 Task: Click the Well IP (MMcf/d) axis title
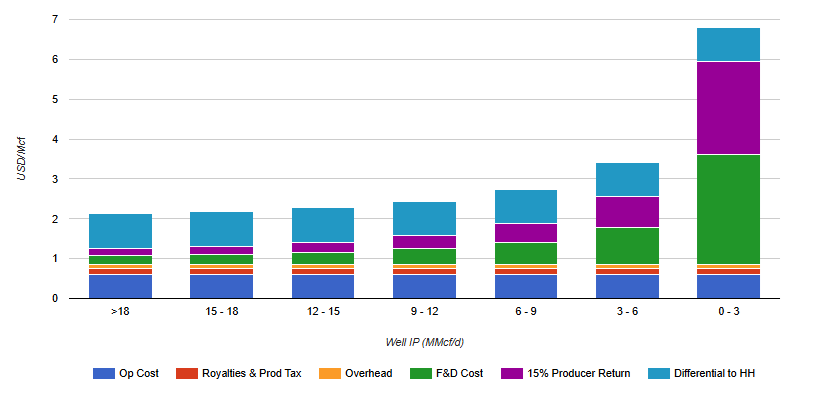(x=424, y=342)
